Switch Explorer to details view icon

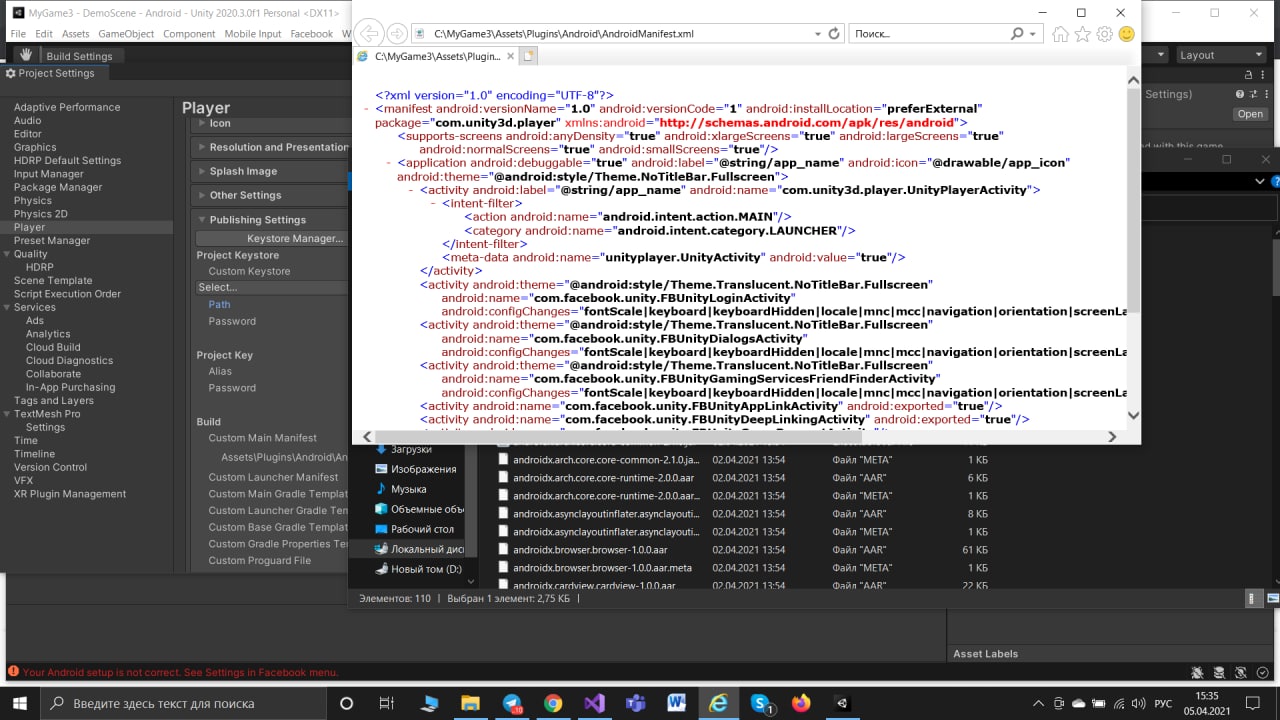pos(1253,598)
